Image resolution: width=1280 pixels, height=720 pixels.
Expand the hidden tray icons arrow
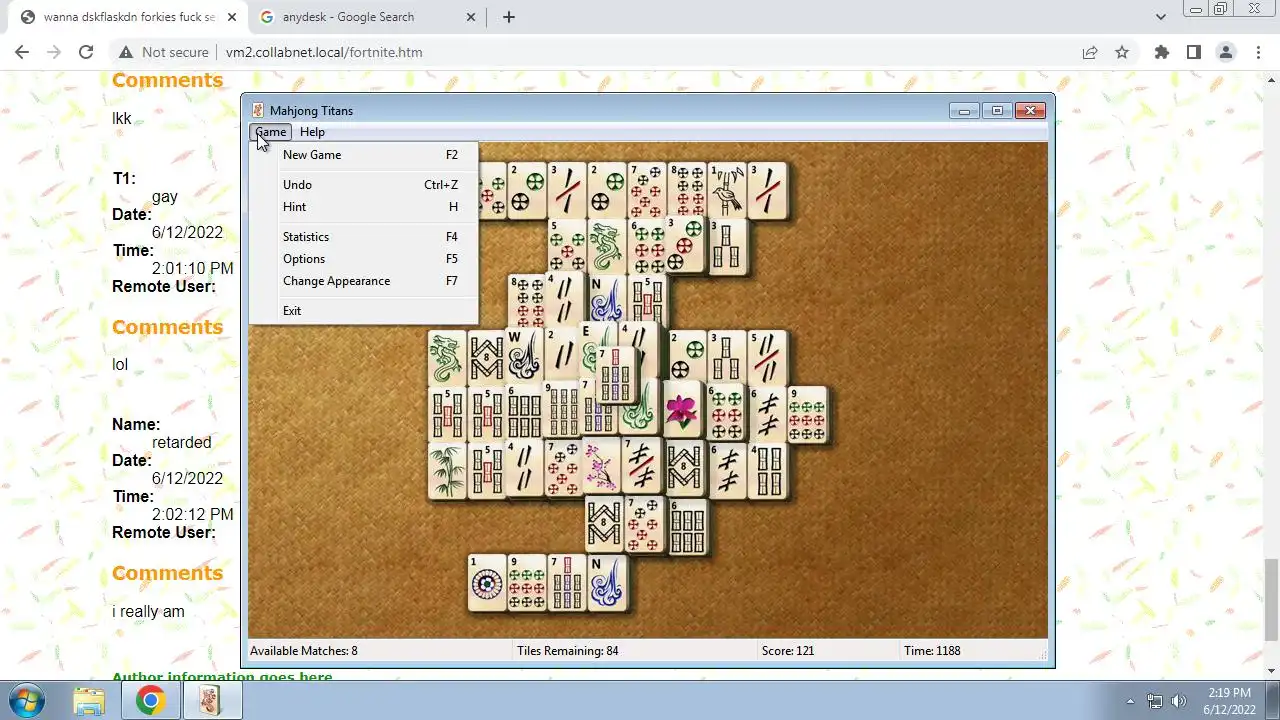click(1131, 701)
